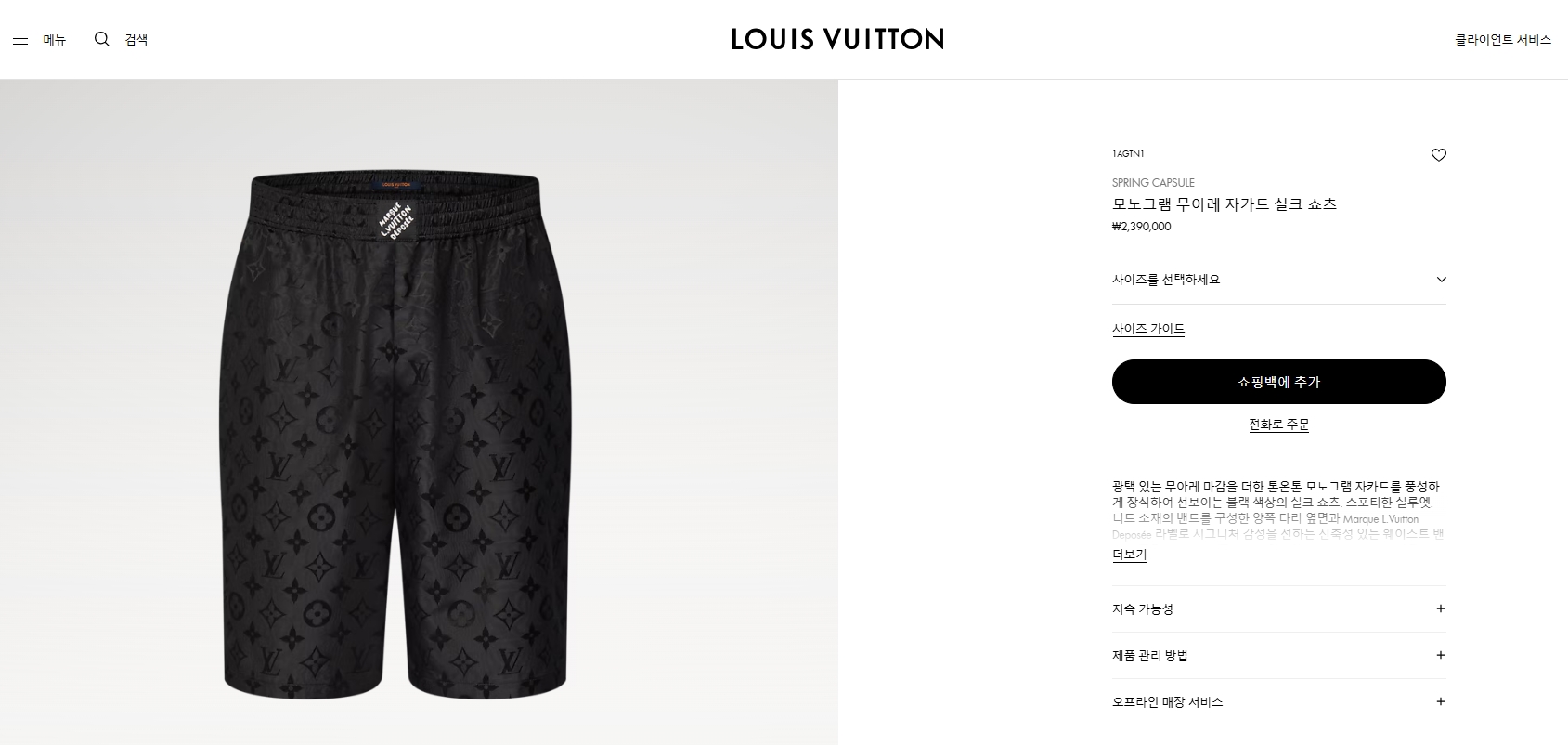Click the 전화로 주문 link
The height and width of the screenshot is (745, 1568).
[x=1278, y=425]
